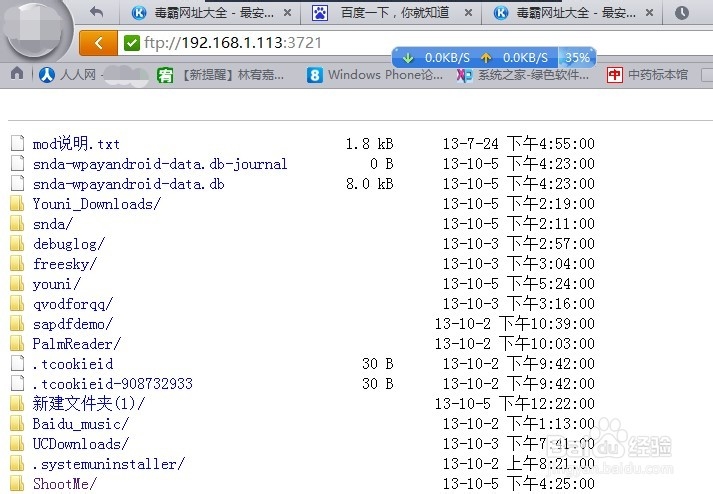Screen dimensions: 713x494
Task: Open snda-wpayandroid-data.db-journal file
Action: [160, 164]
